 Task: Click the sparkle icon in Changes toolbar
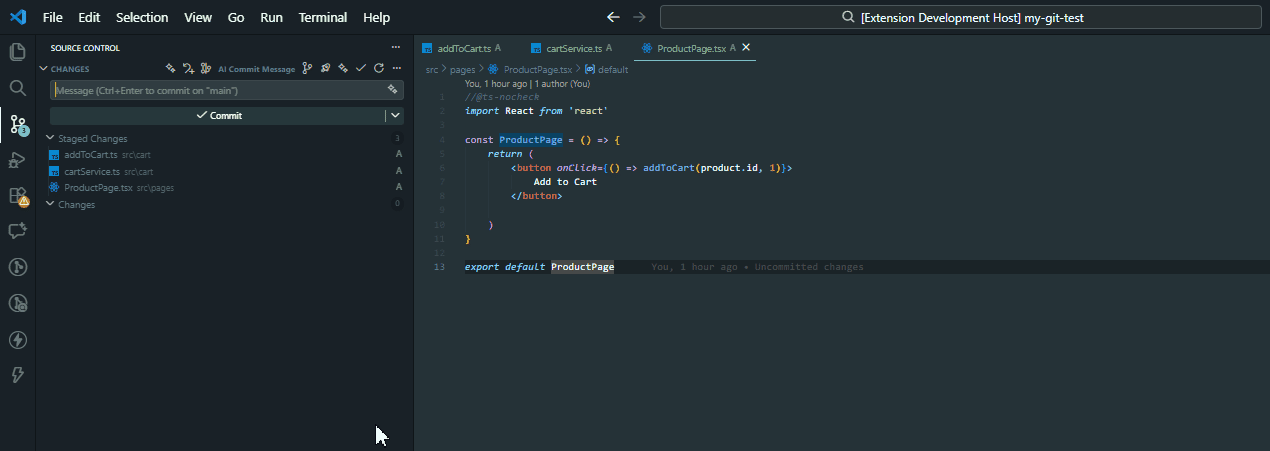click(x=171, y=69)
